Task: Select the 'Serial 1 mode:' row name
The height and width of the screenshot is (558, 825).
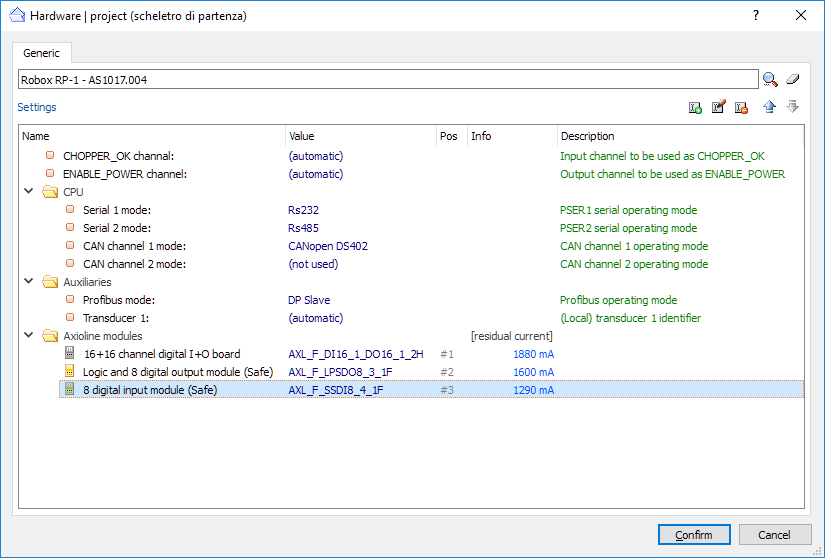Action: click(x=117, y=210)
